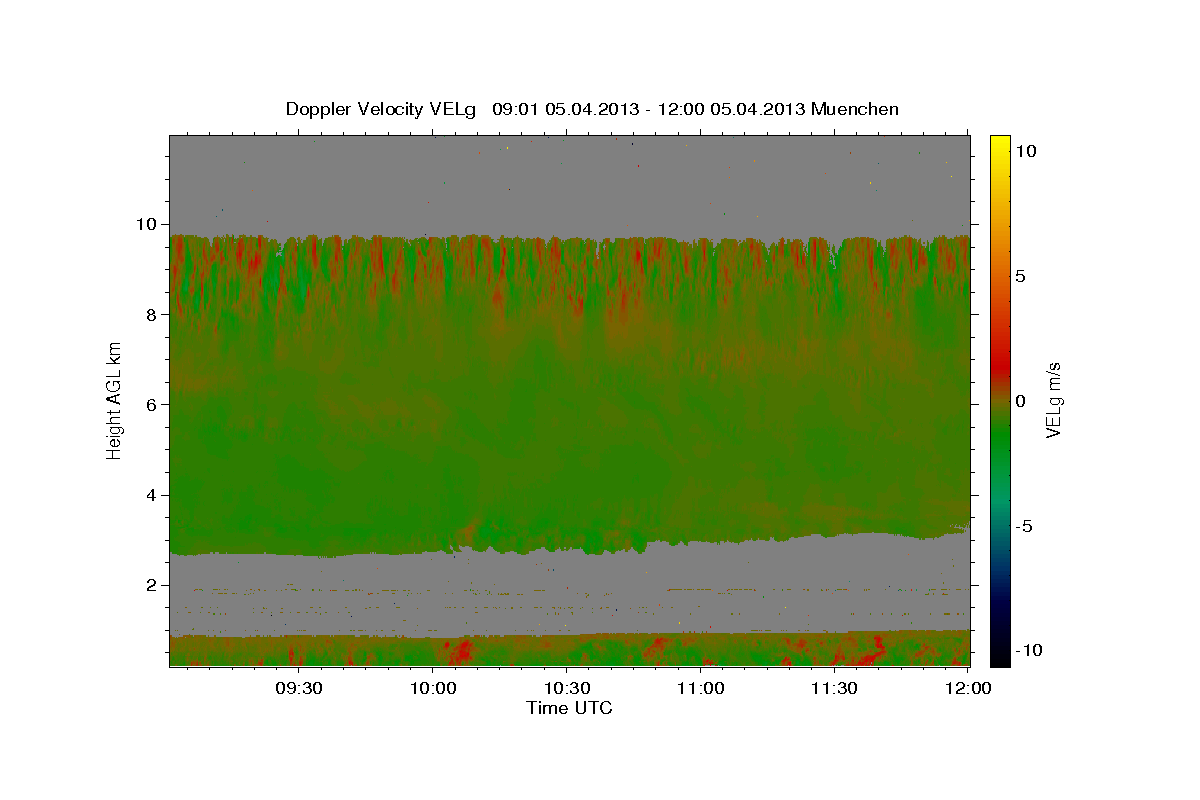
Task: Click the "VELg m/s" colorbar label
Action: [1054, 400]
